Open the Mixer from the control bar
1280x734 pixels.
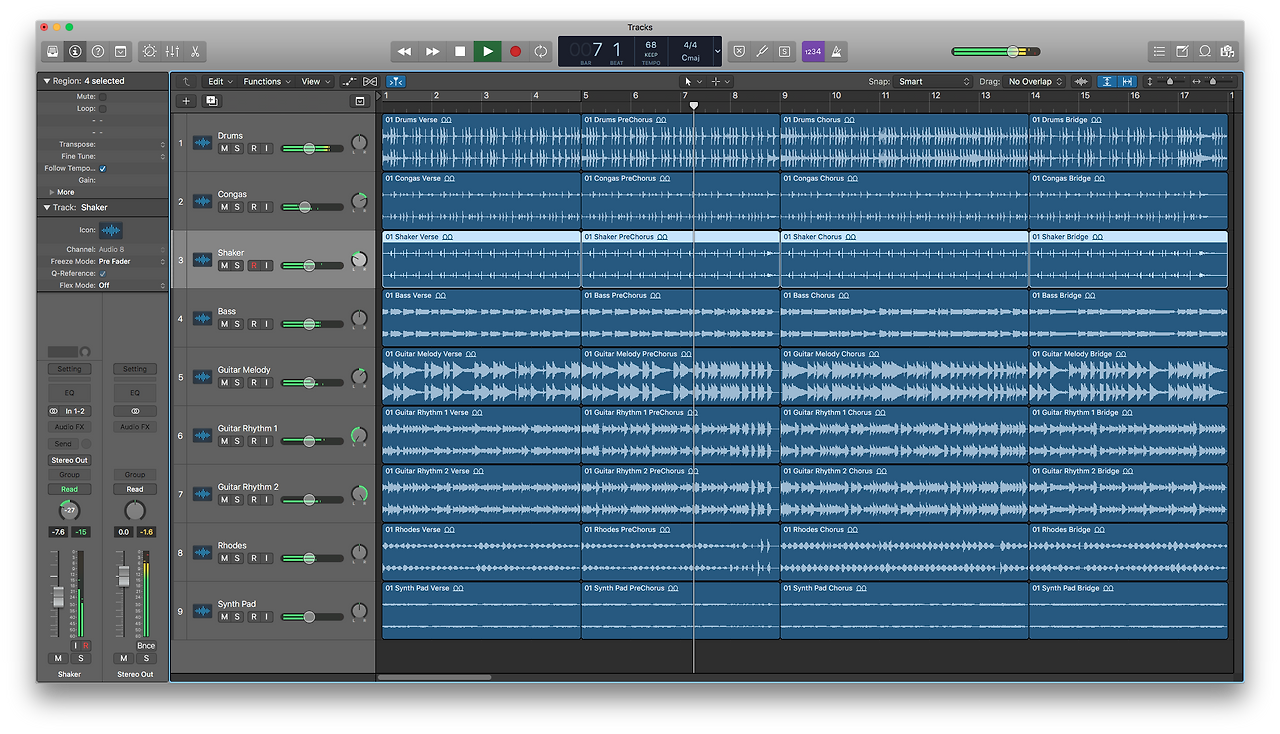click(x=172, y=51)
